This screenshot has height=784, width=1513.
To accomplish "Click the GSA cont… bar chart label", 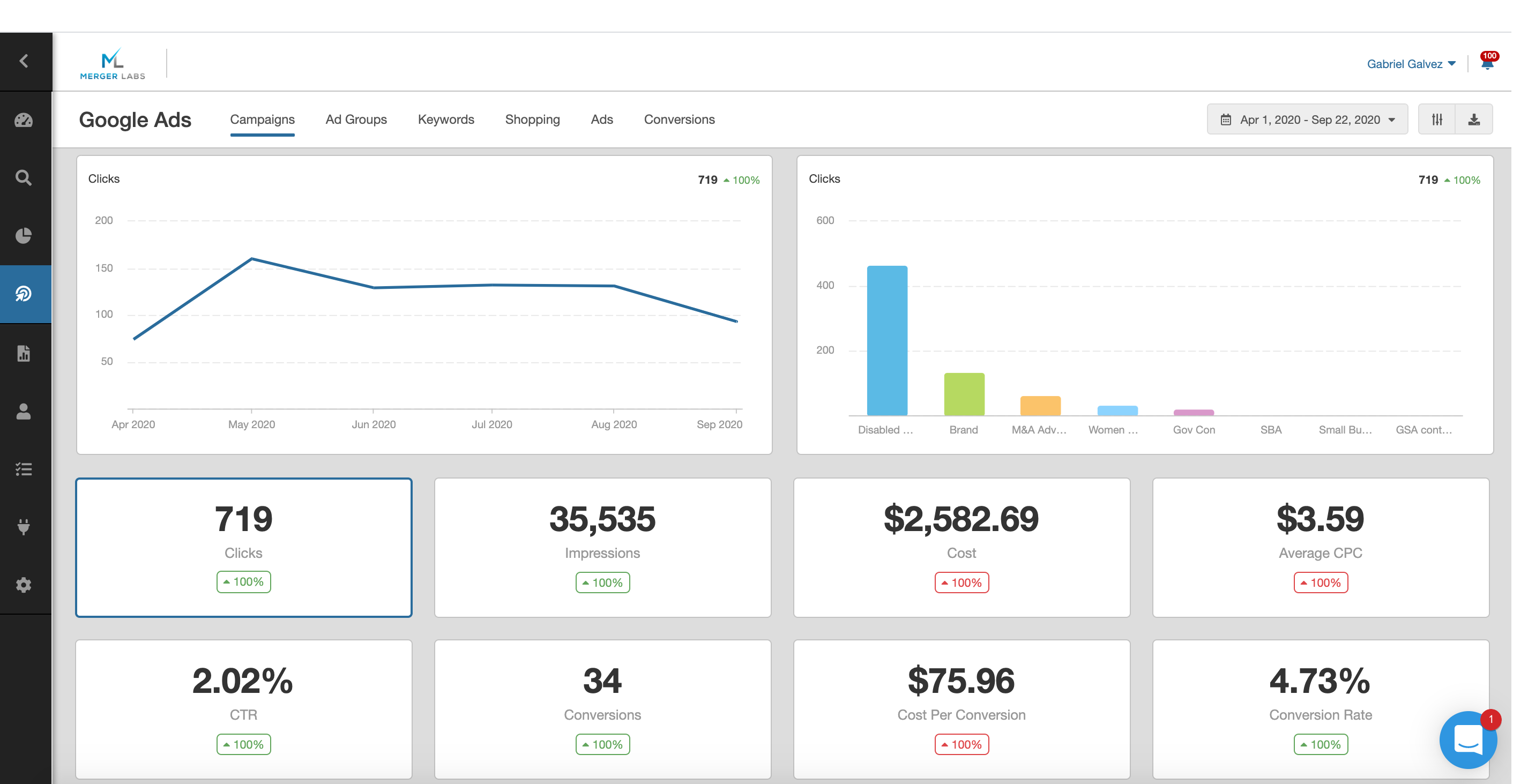I will [x=1423, y=430].
